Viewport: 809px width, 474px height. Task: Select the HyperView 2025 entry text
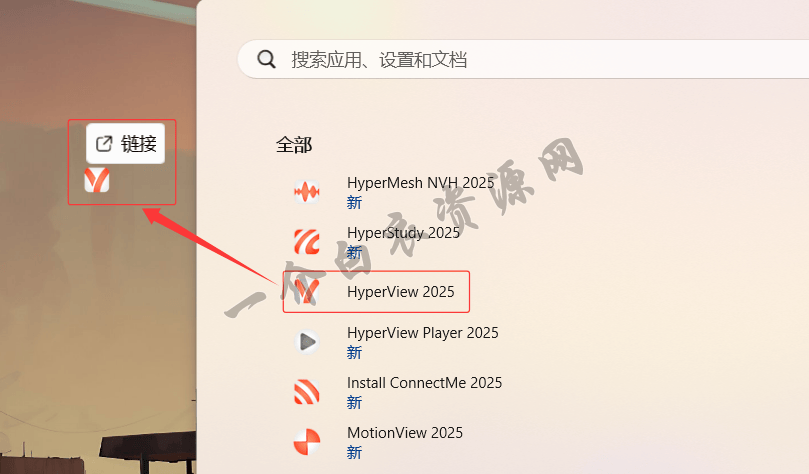coord(400,292)
